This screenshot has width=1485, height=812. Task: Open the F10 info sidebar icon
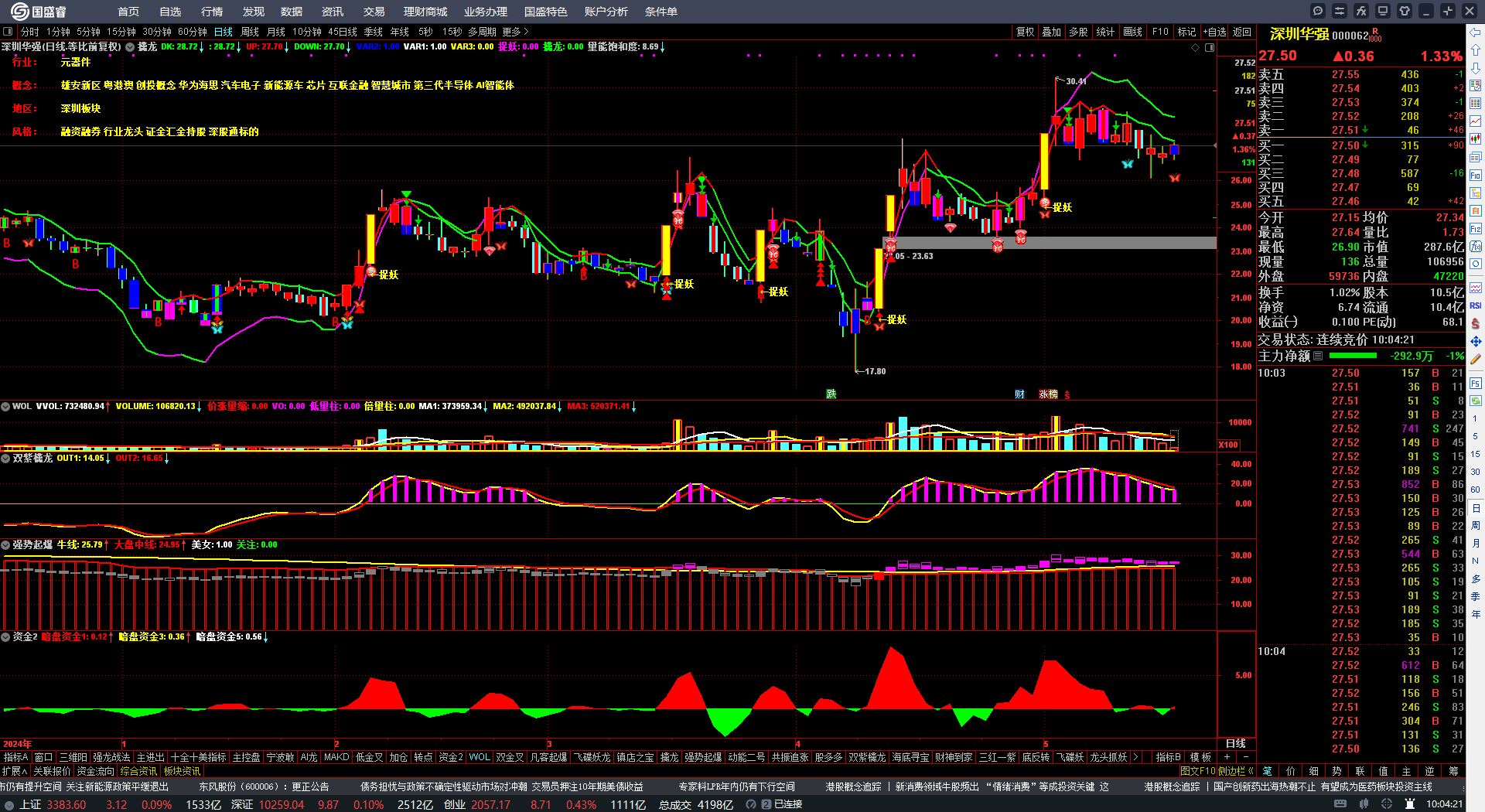pyautogui.click(x=1476, y=176)
